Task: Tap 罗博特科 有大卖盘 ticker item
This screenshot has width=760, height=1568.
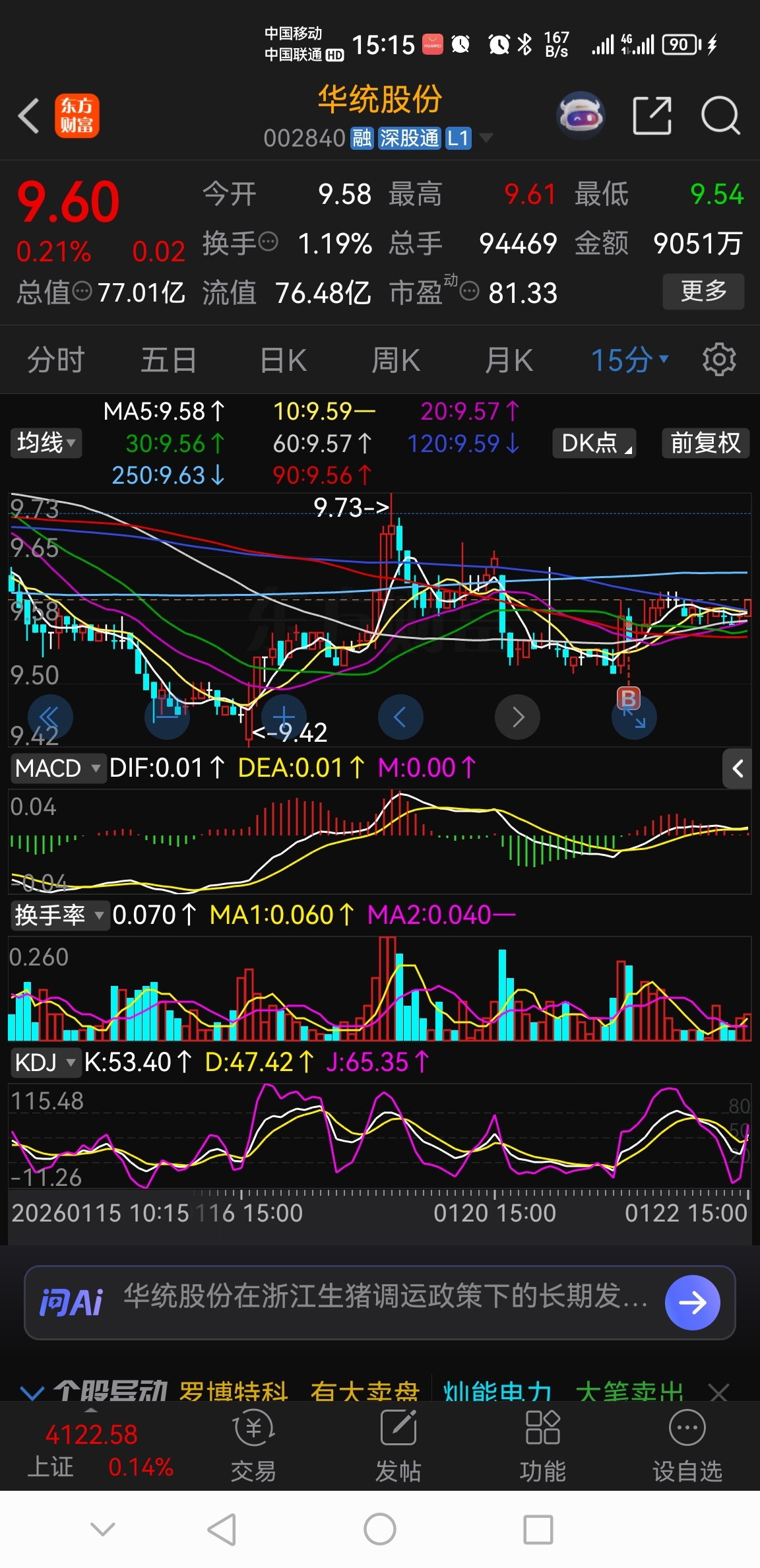Action: [299, 1392]
